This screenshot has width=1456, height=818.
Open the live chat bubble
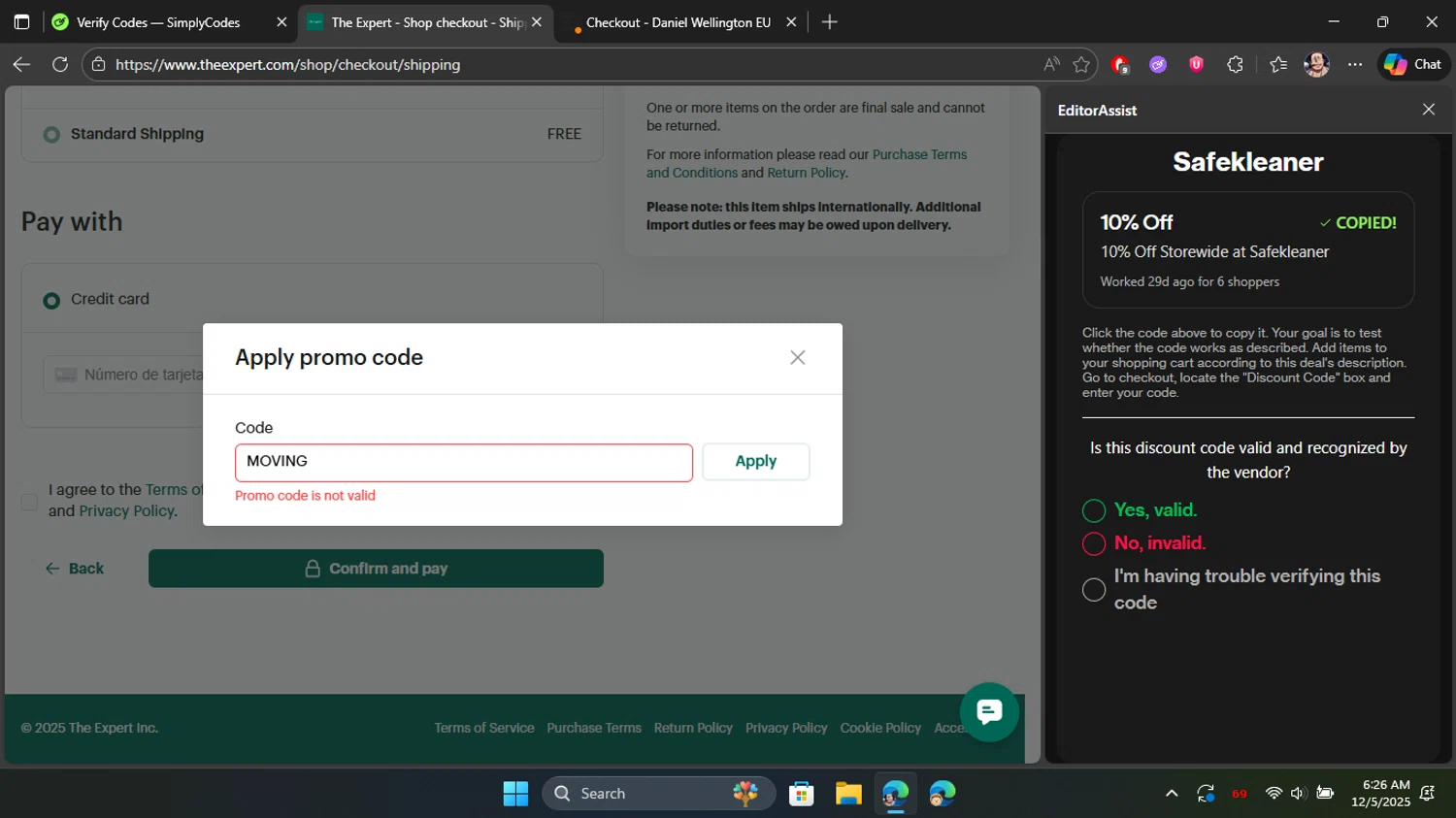[x=988, y=712]
